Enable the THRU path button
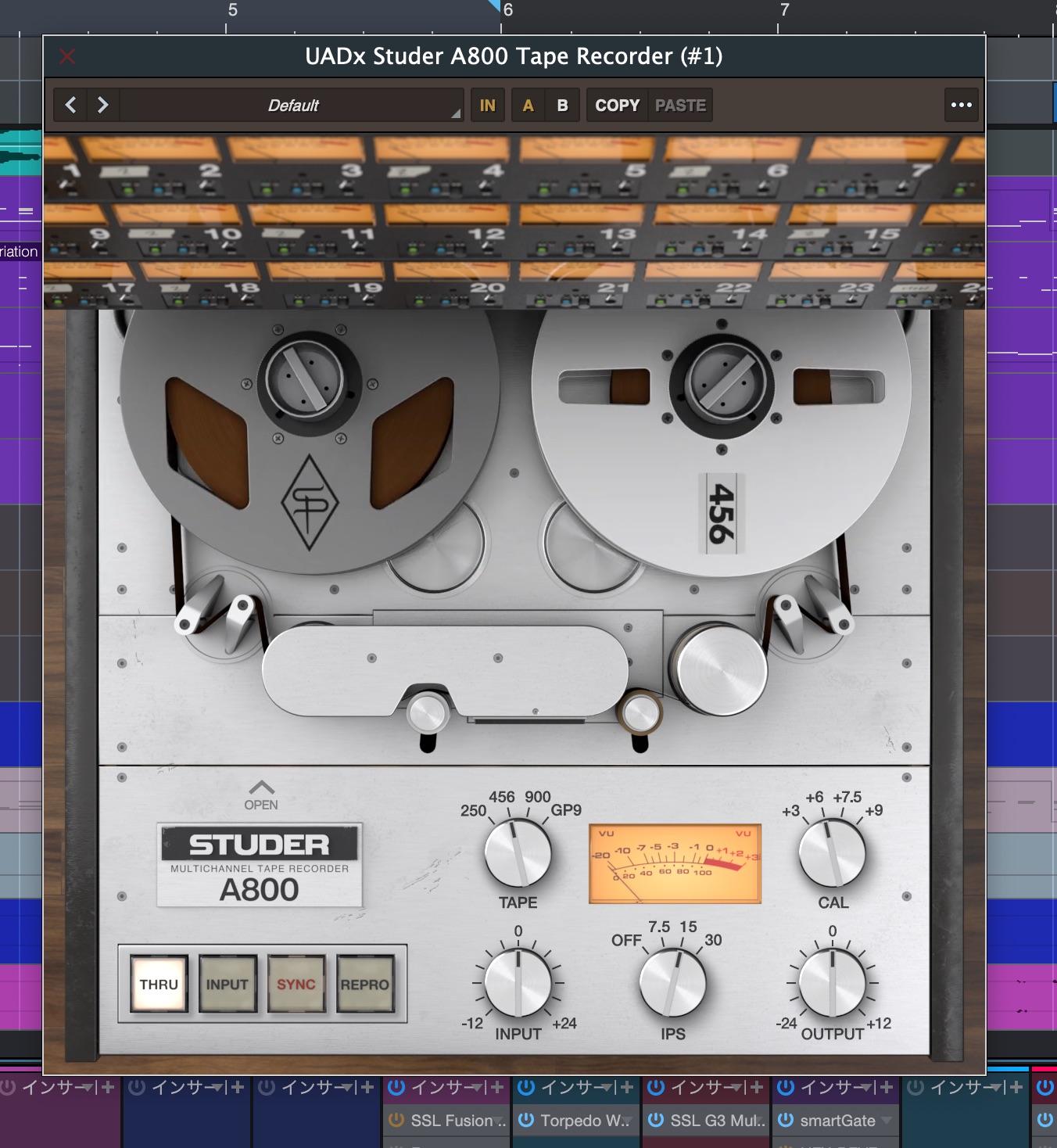1057x1148 pixels. [159, 985]
